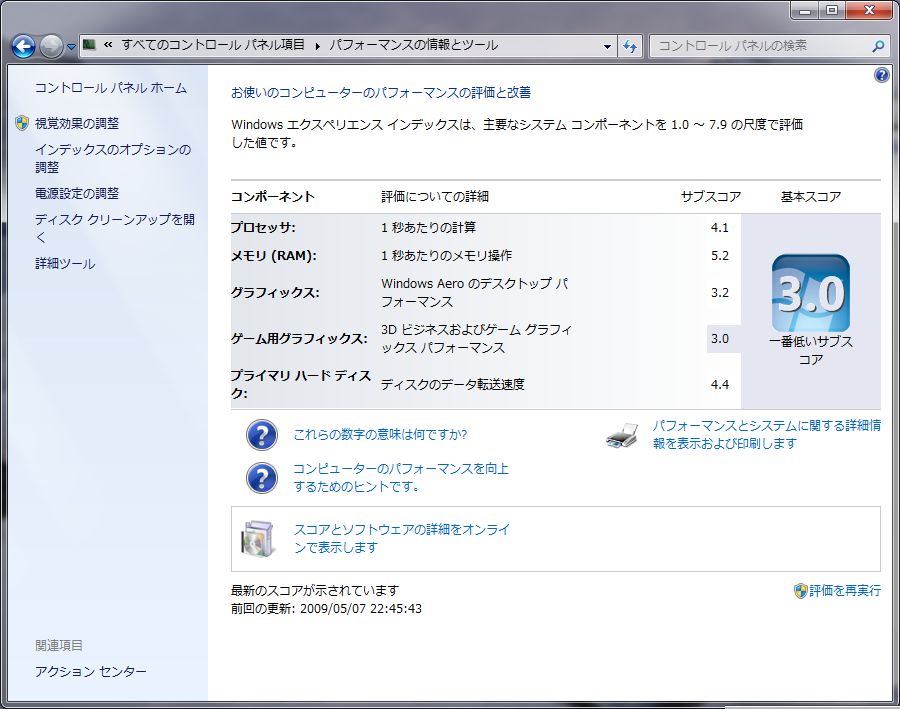Viewport: 900px width, 709px height.
Task: Open 視覚効果の調整 link
Action: click(x=77, y=123)
